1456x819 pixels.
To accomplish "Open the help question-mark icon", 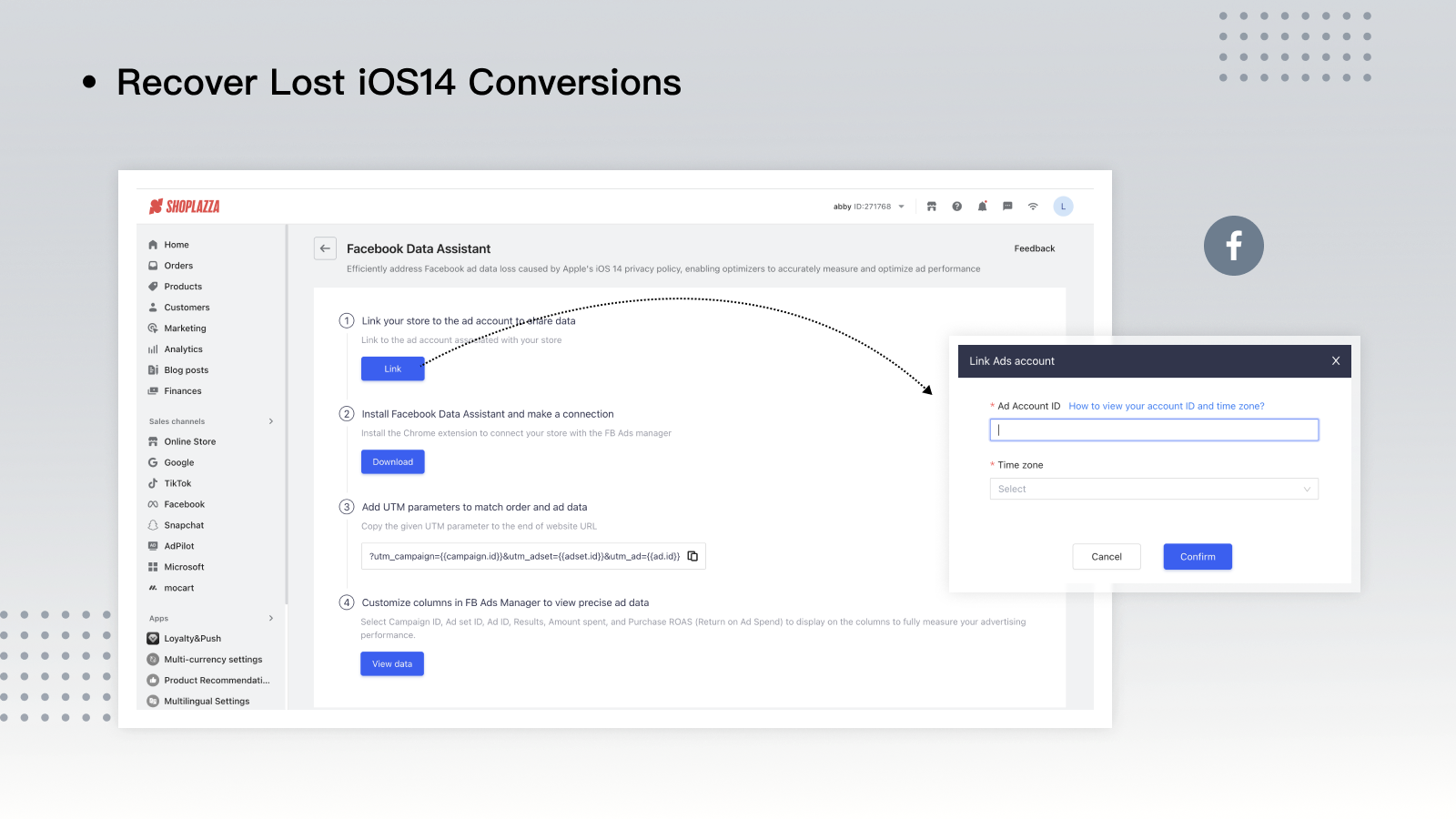I will (x=956, y=207).
